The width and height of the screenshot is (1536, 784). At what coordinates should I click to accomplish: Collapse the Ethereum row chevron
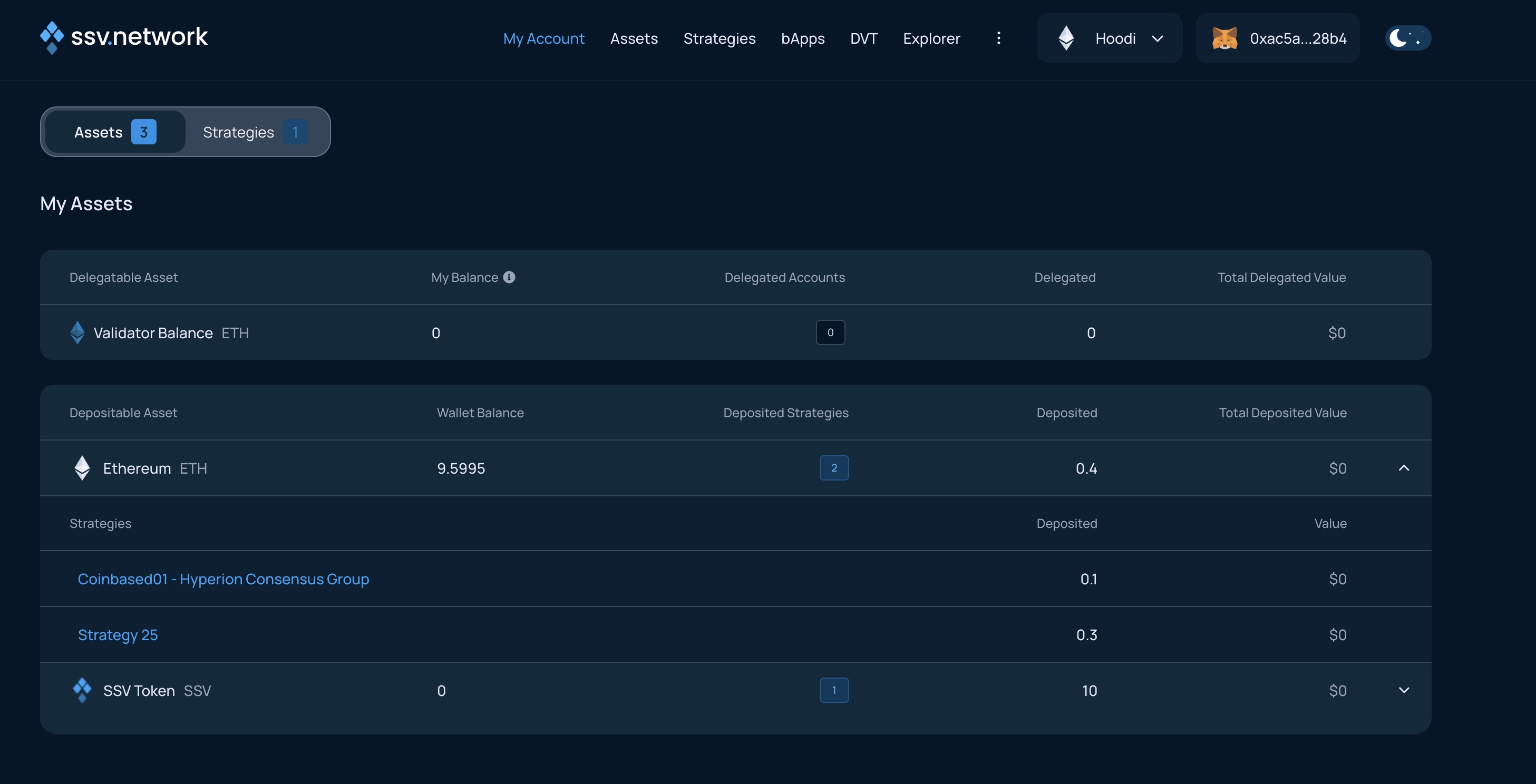(1404, 468)
